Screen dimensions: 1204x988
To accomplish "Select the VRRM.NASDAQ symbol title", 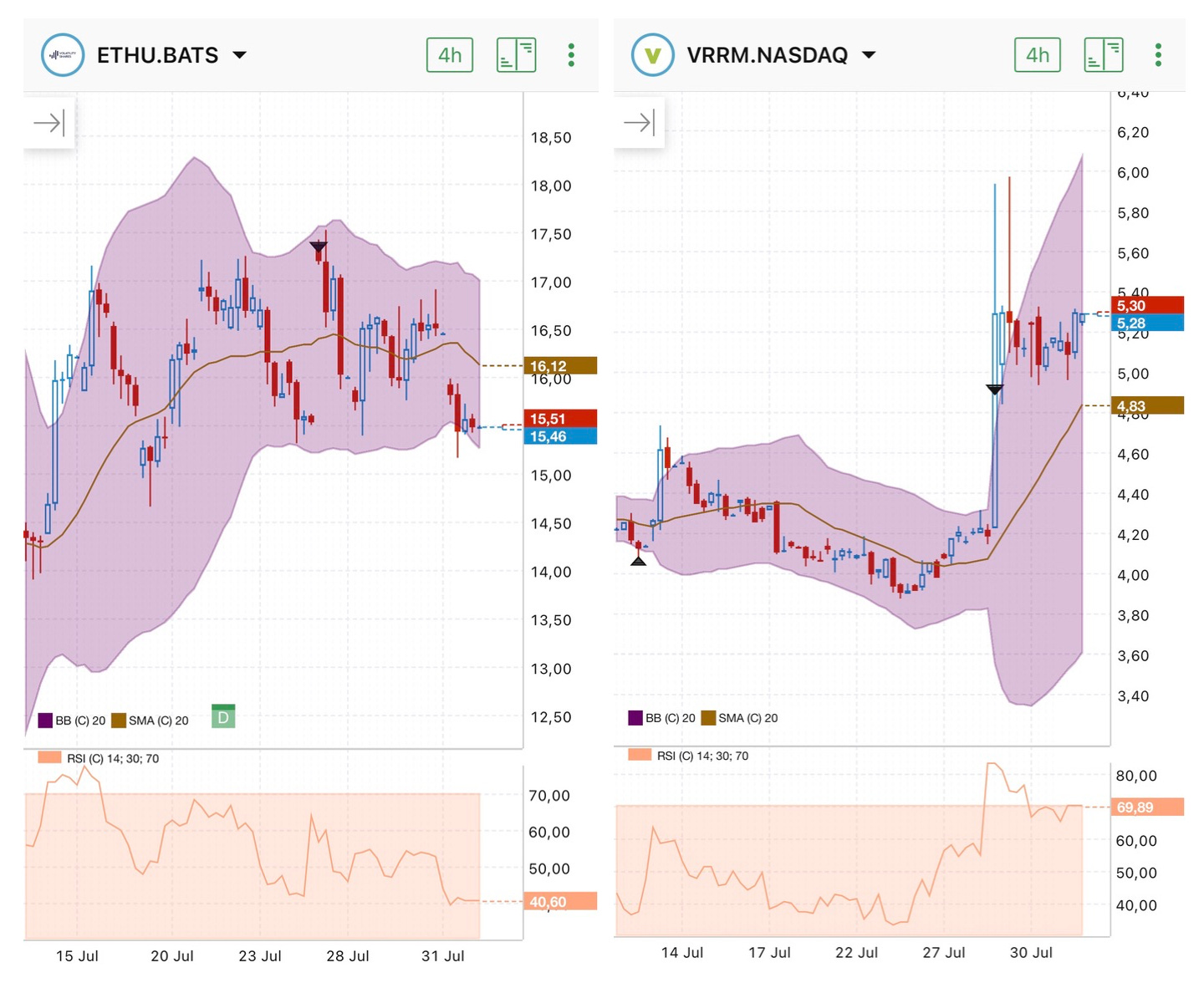I will tap(768, 55).
